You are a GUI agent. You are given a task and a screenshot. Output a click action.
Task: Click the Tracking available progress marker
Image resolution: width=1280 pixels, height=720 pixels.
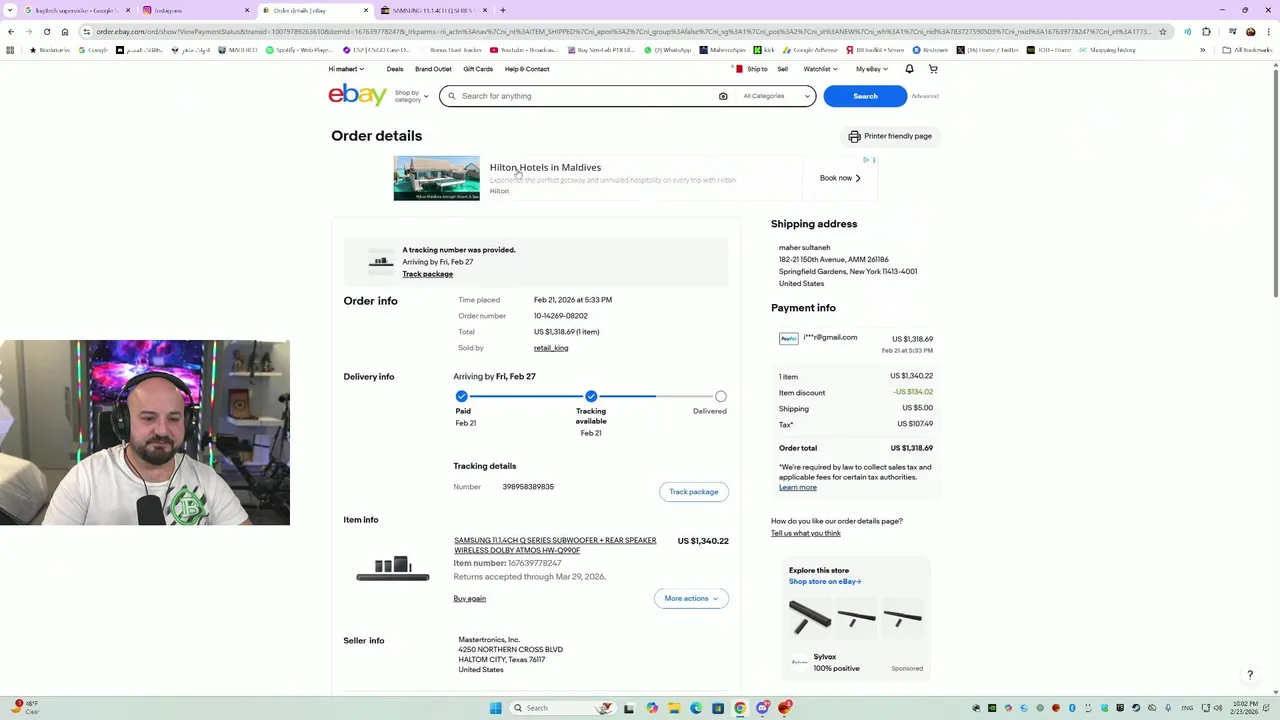[591, 396]
